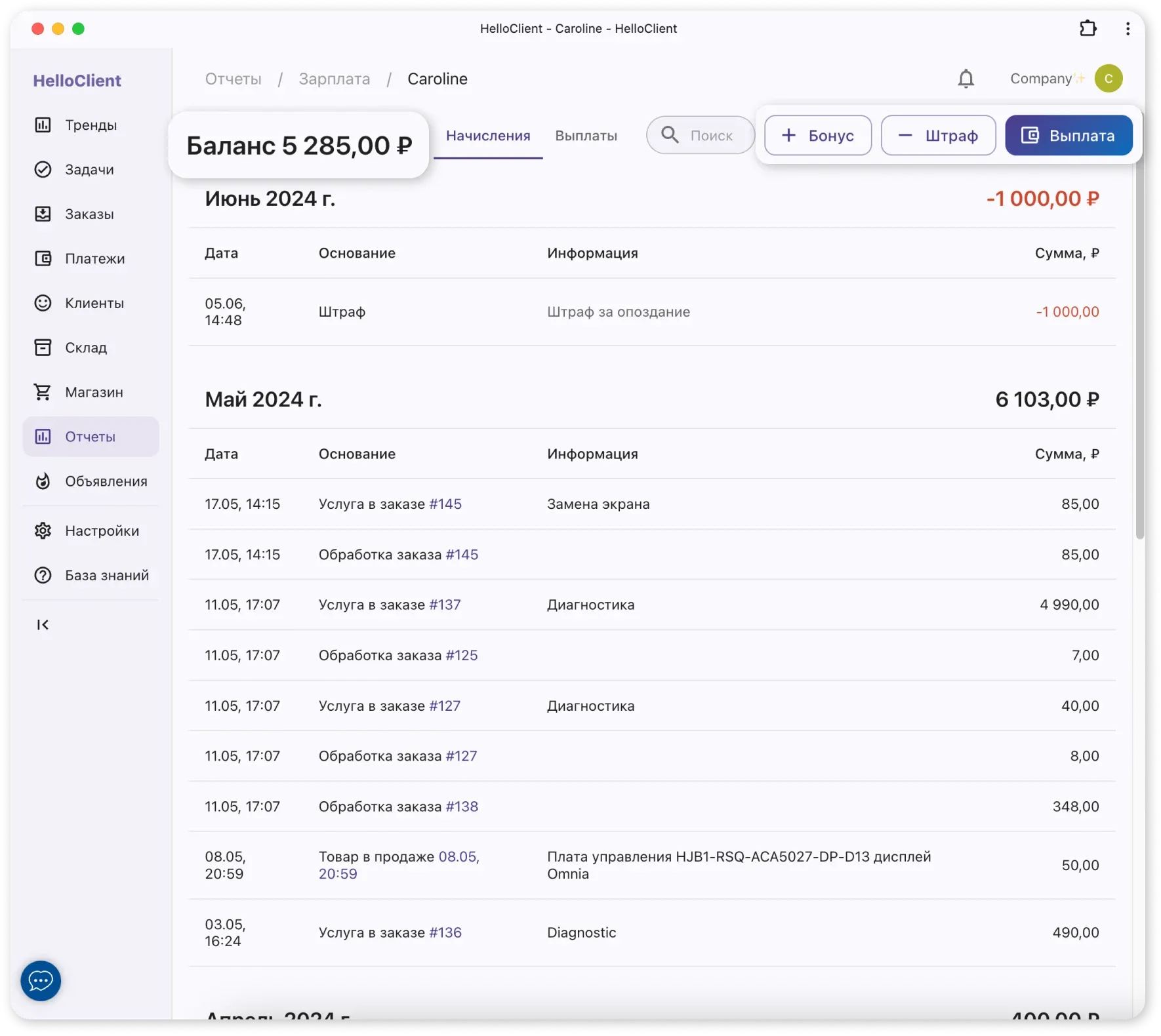This screenshot has height=1036, width=1161.
Task: Open the notifications bell
Action: coord(966,79)
